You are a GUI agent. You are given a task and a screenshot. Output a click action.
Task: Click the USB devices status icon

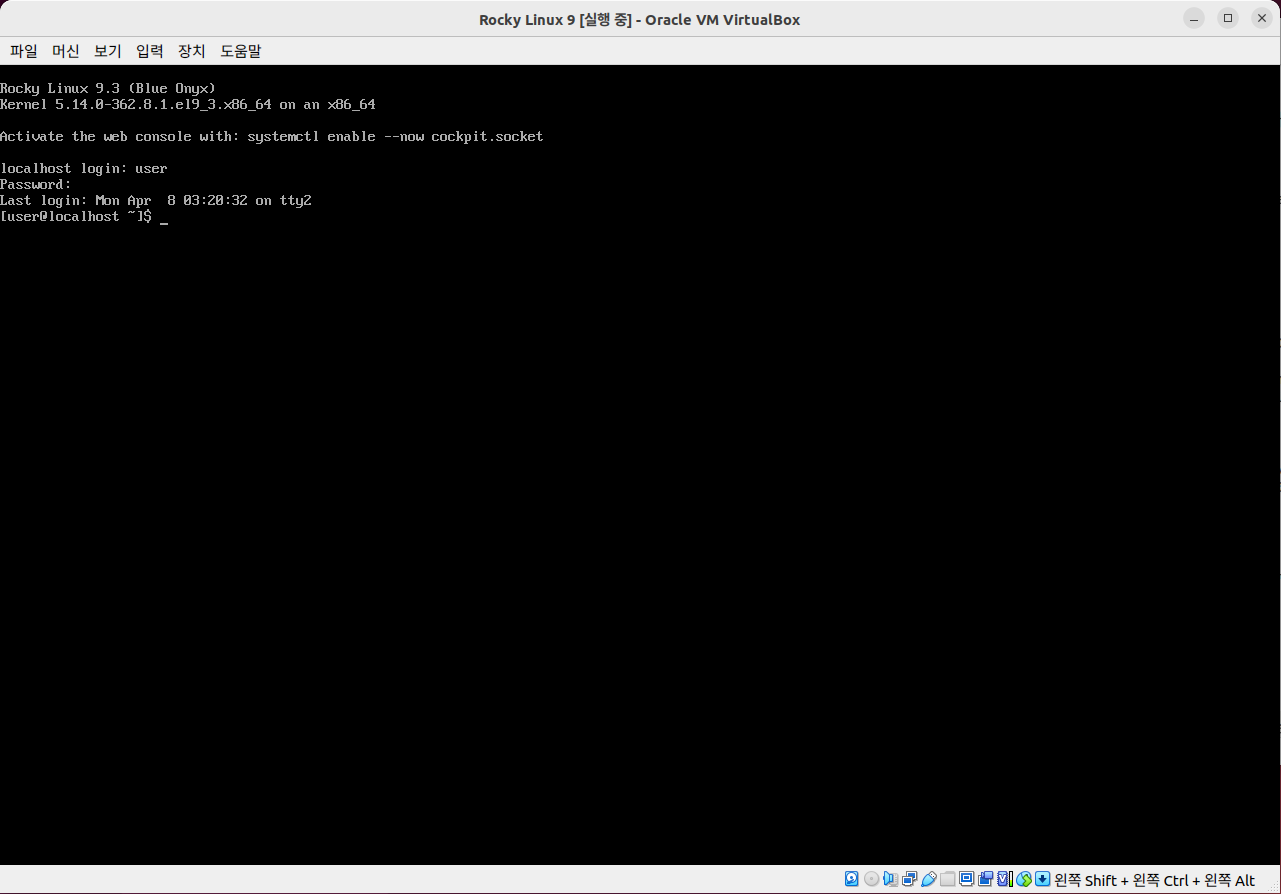(x=929, y=879)
